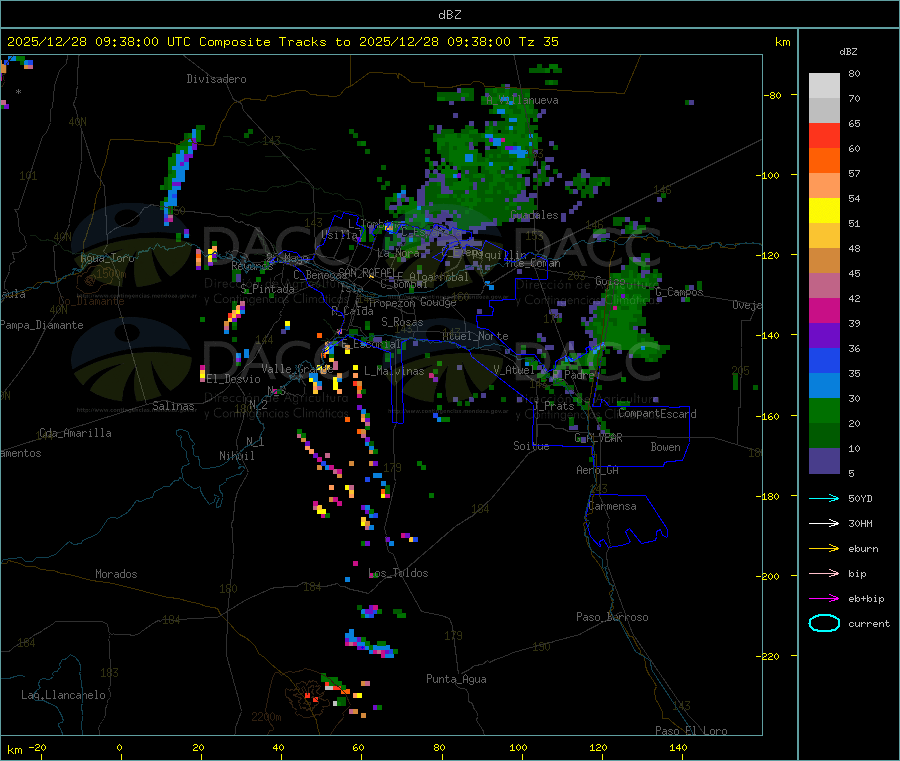This screenshot has width=900, height=761.
Task: Pick the bright yellow swatch between 54 and 51
Action: (x=824, y=211)
